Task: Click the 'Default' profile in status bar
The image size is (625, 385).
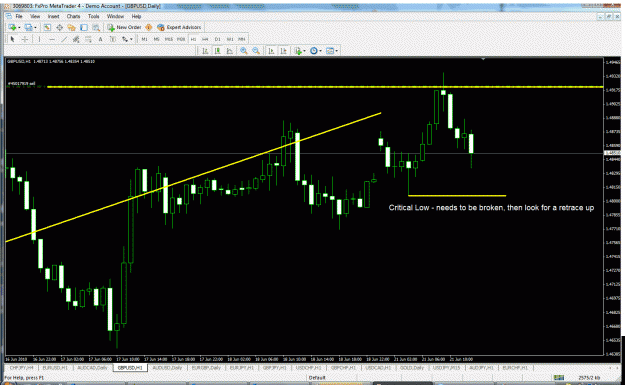Action: click(x=317, y=377)
